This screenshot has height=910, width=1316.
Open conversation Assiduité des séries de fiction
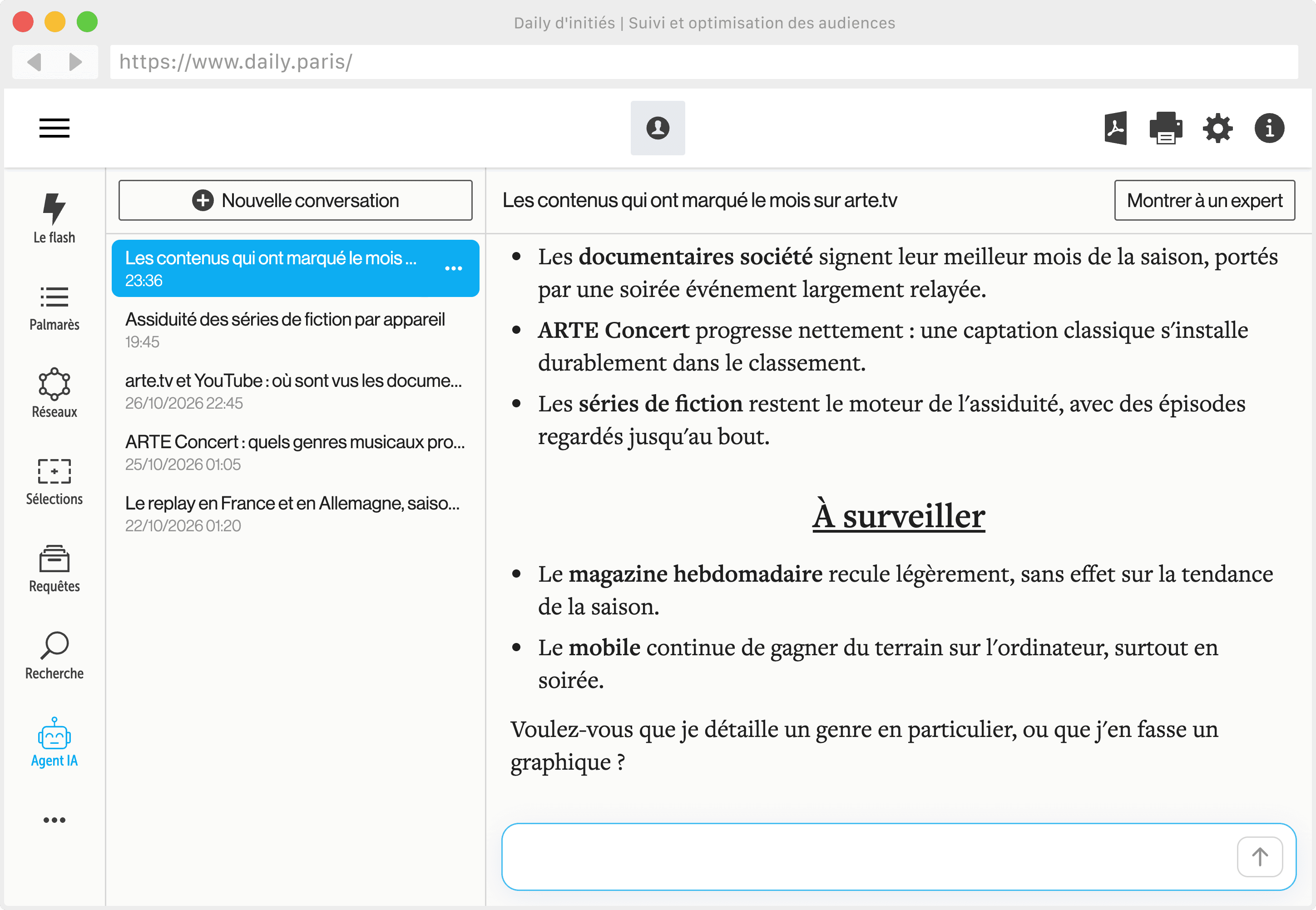pos(295,330)
